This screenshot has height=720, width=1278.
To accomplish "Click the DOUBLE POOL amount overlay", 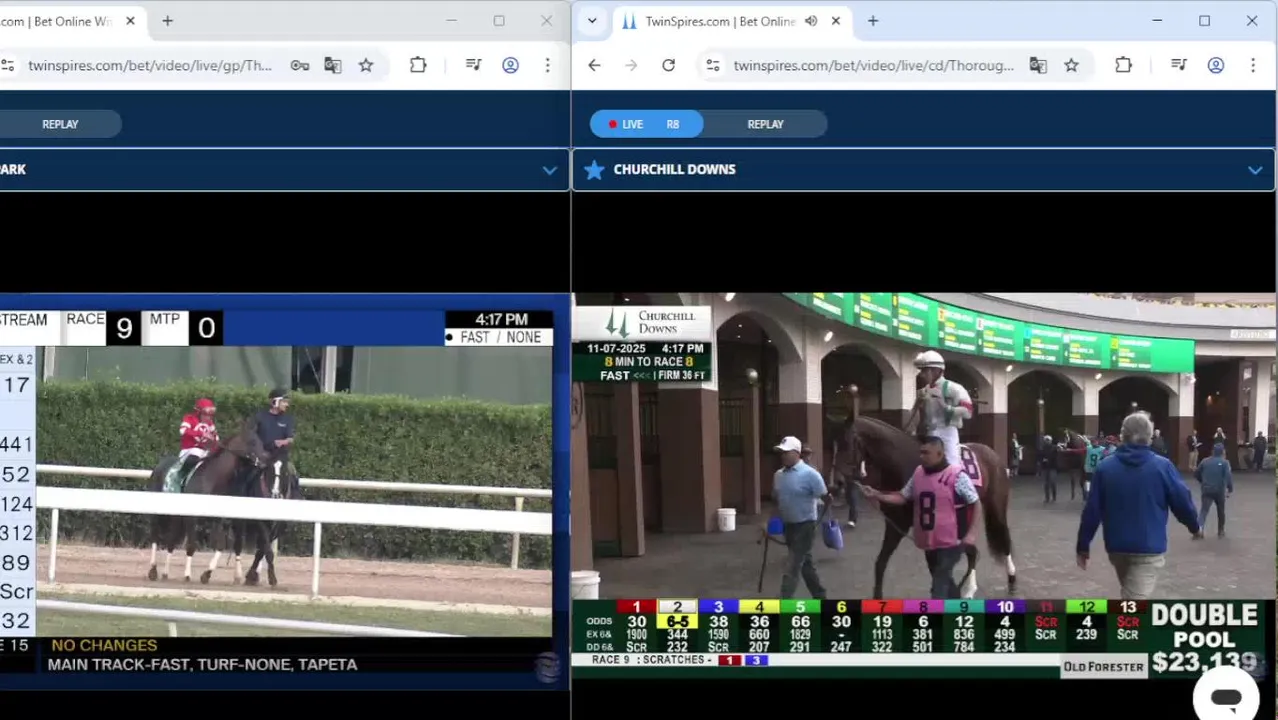I will pyautogui.click(x=1204, y=638).
